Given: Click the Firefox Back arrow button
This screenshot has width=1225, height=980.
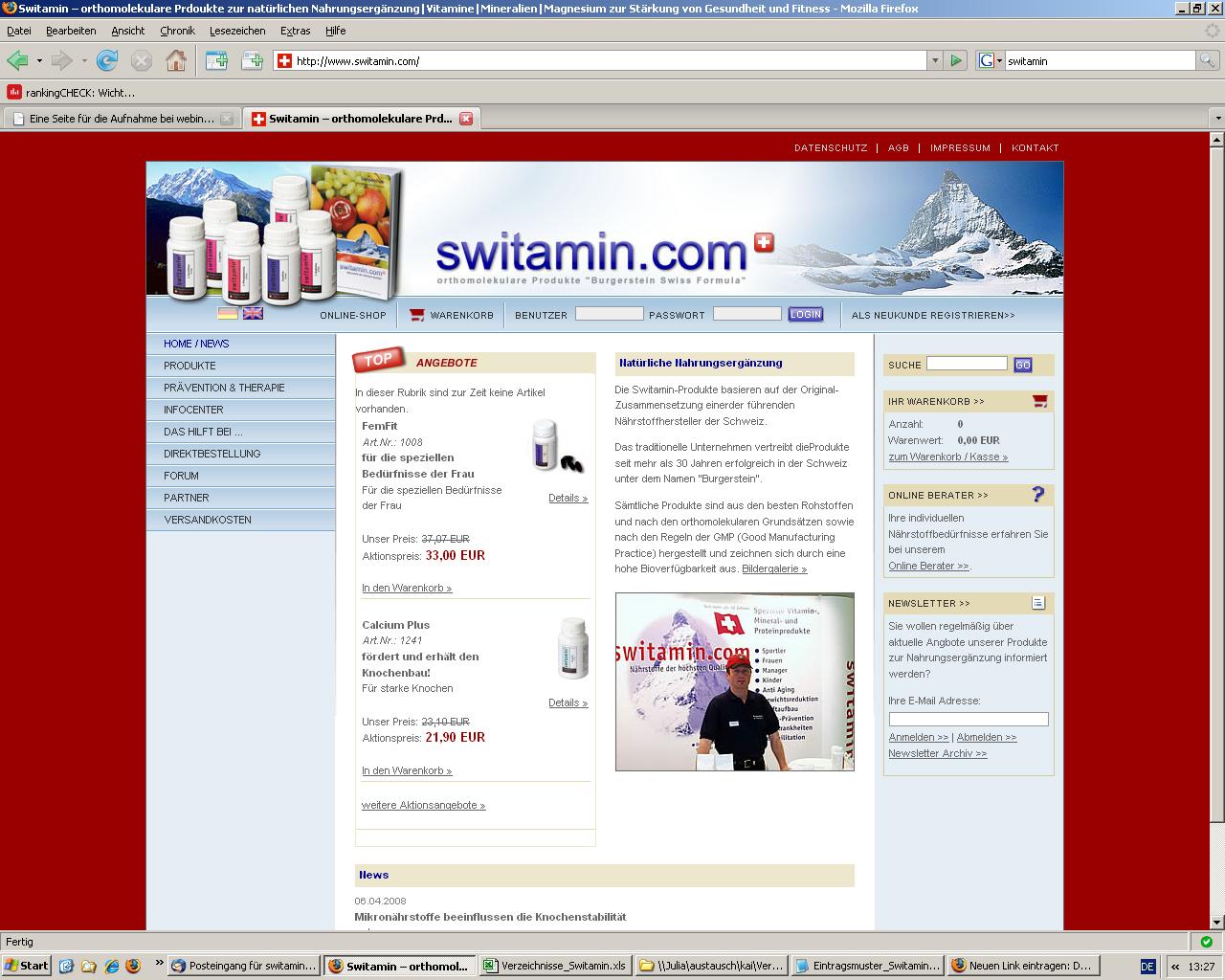Looking at the screenshot, I should click(16, 60).
